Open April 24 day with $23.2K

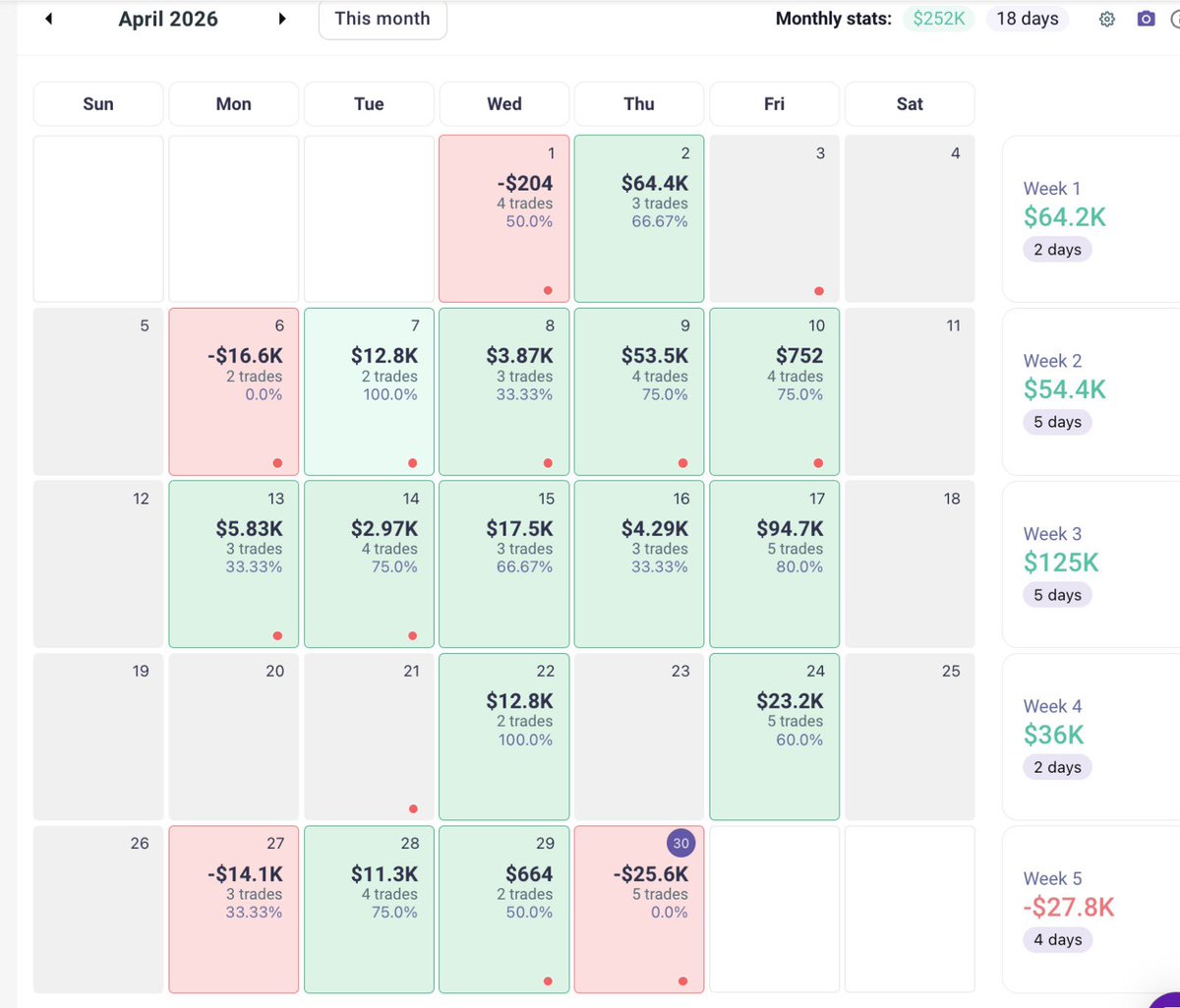(774, 737)
